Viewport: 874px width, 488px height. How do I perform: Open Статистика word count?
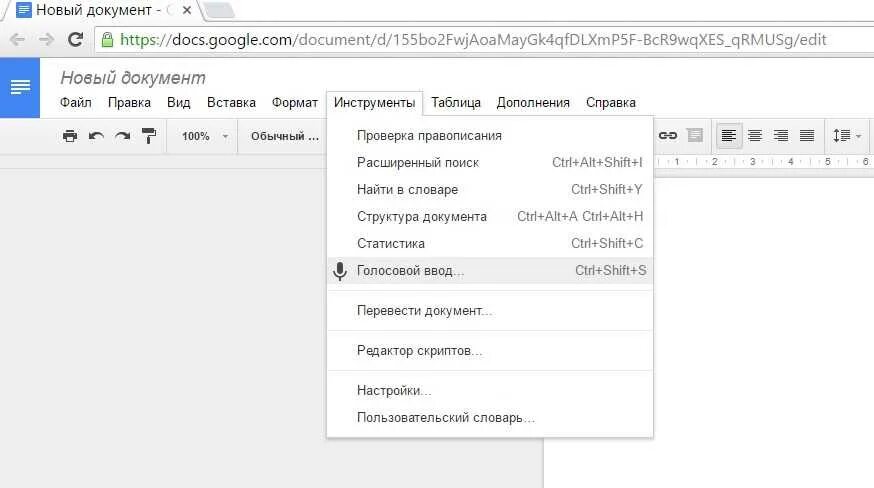click(490, 243)
